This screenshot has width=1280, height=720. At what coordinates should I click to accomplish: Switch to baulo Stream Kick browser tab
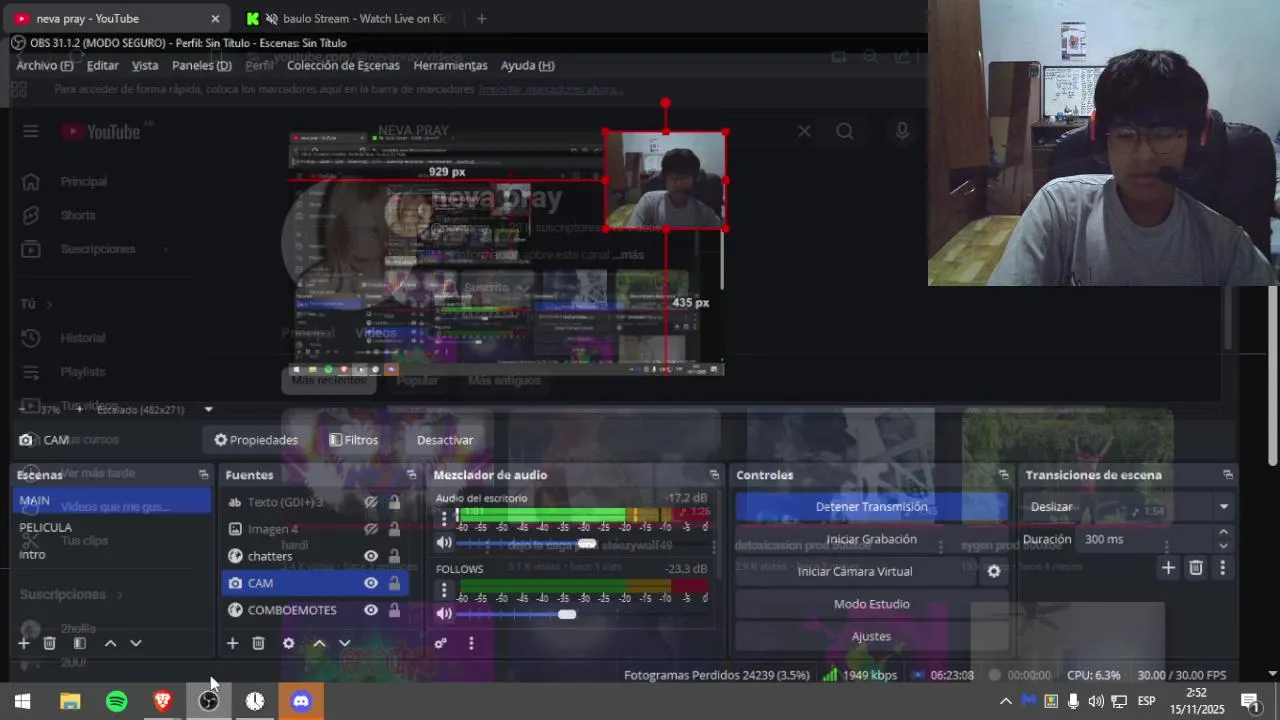350,18
